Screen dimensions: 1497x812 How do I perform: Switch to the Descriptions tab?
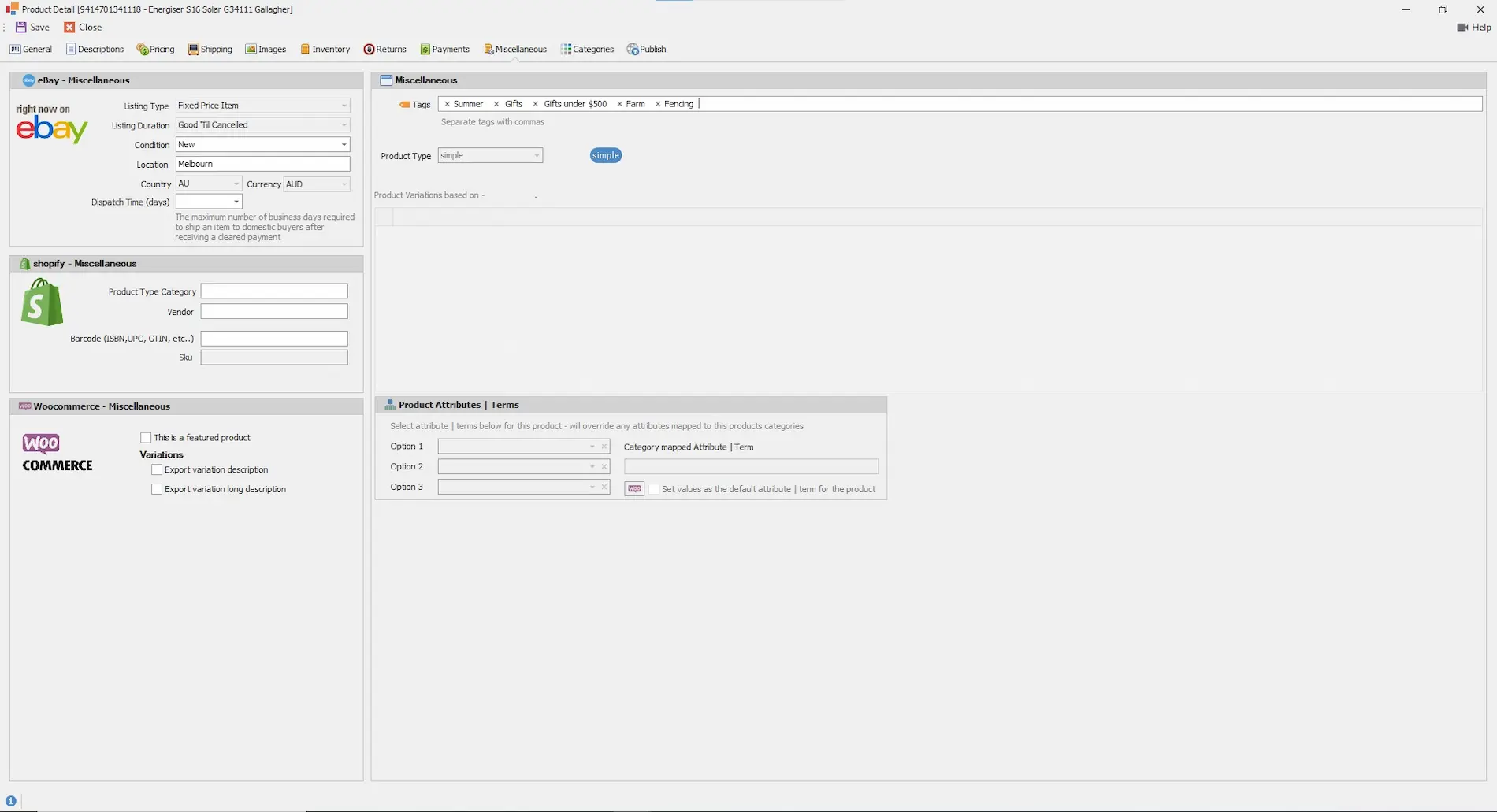point(95,49)
